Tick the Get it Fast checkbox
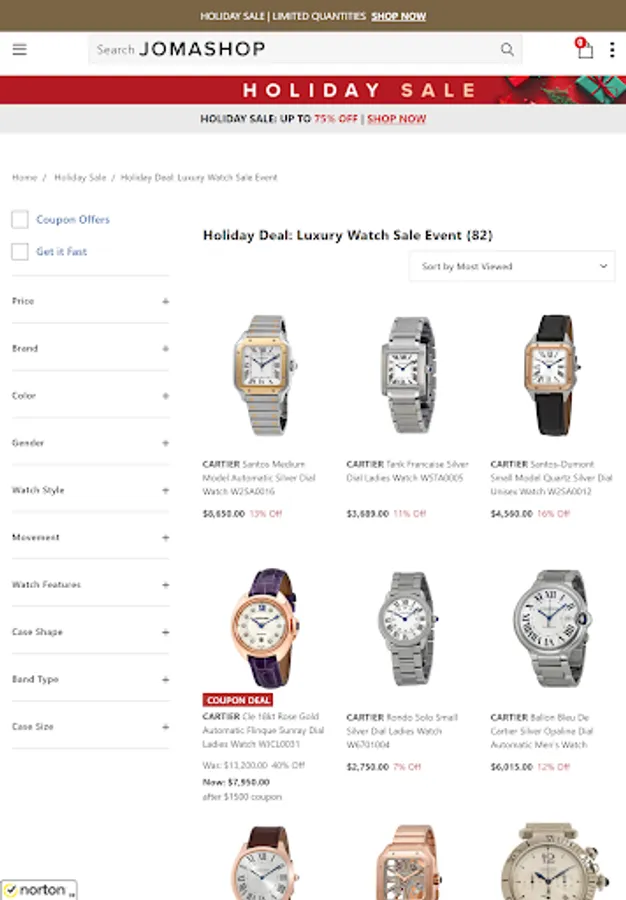The width and height of the screenshot is (626, 900). (20, 251)
